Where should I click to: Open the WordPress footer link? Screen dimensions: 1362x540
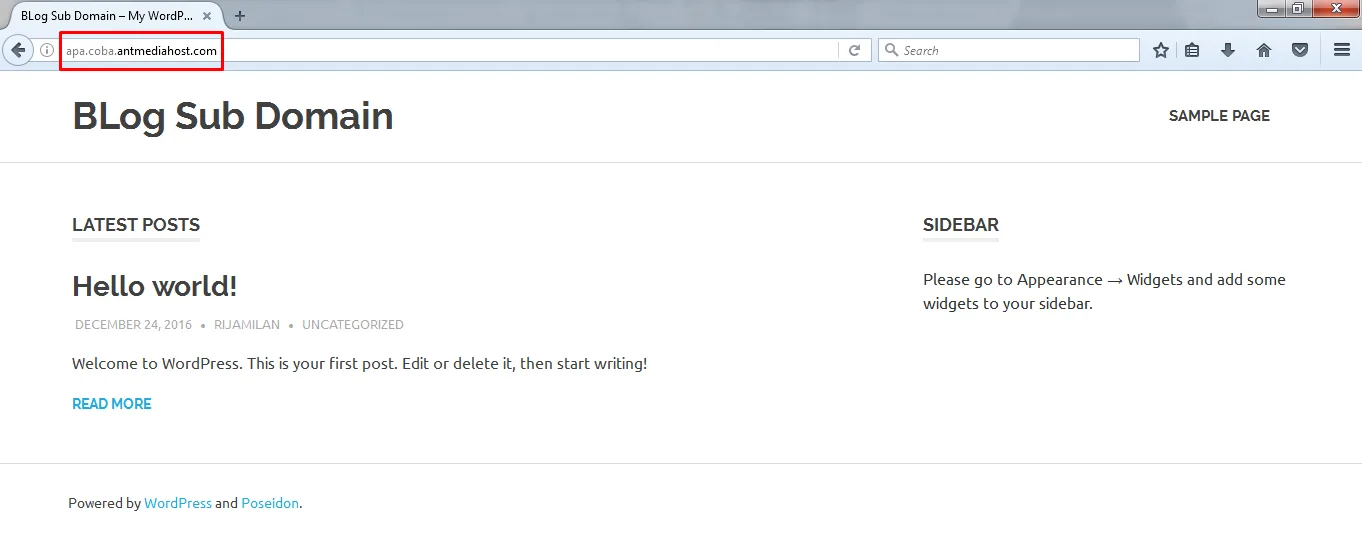click(x=178, y=503)
